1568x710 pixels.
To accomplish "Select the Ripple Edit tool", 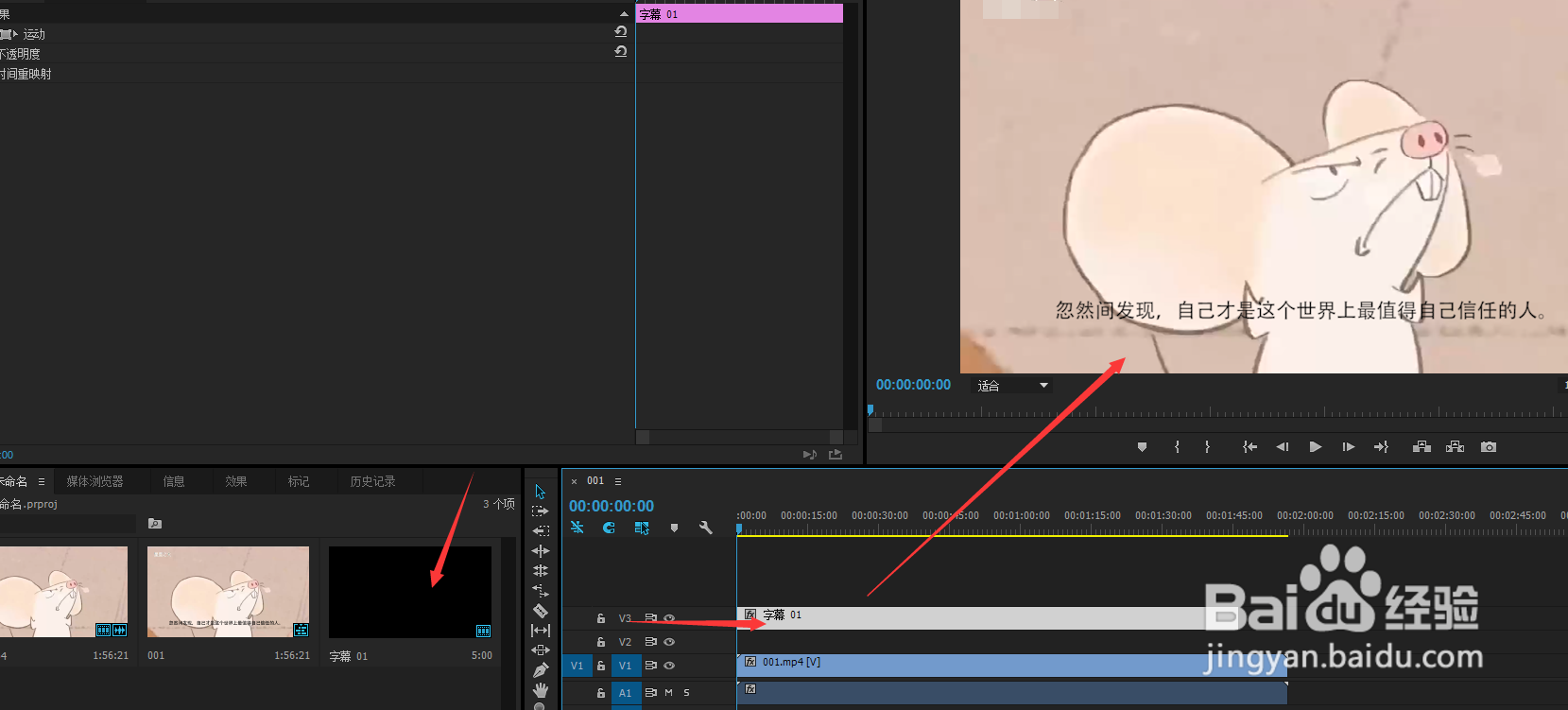I will [541, 551].
